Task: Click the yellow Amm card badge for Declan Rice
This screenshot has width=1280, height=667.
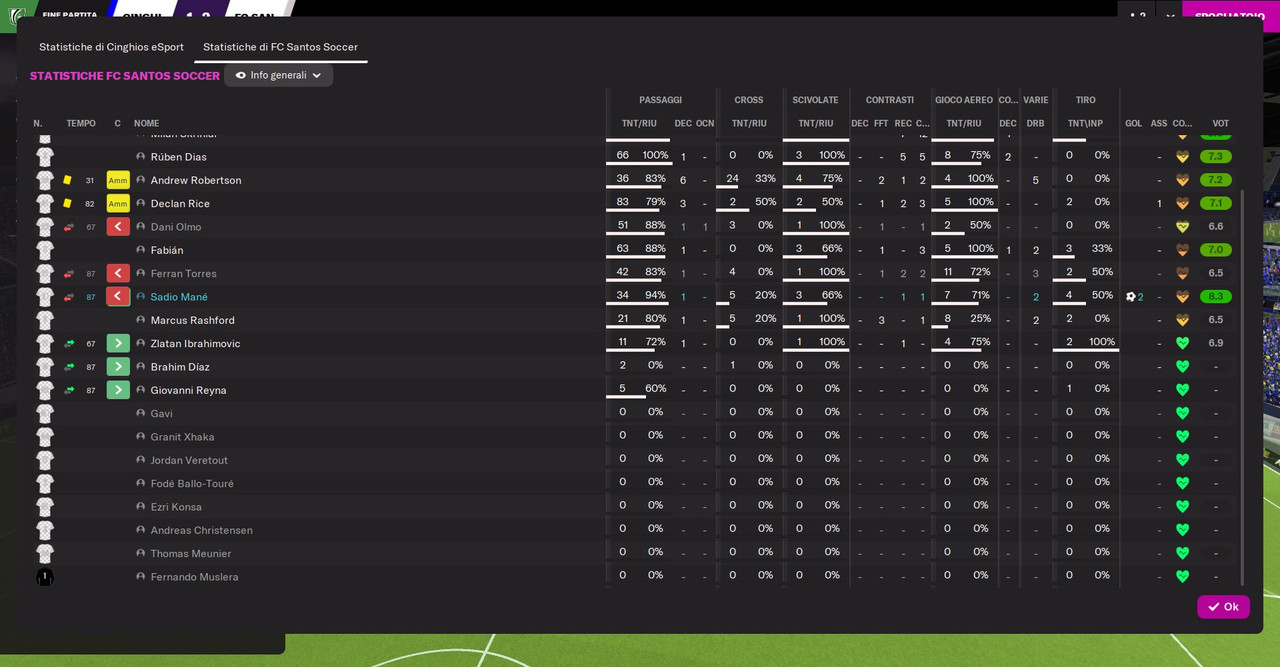Action: [118, 203]
